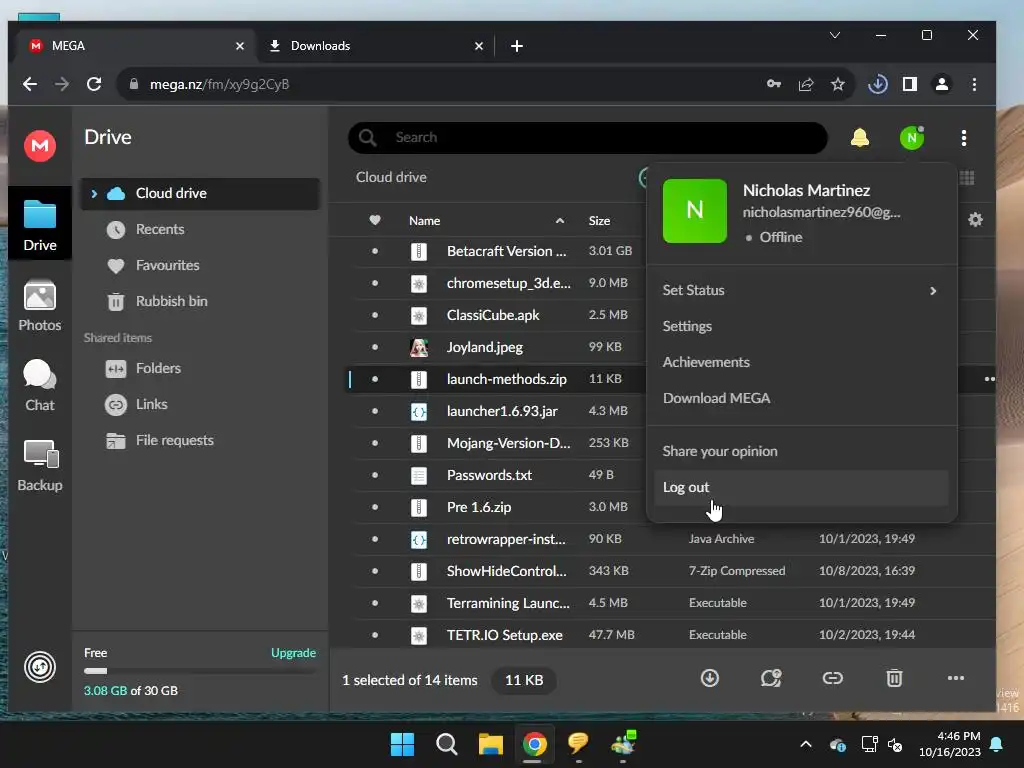Select Download MEGA menu entry
1024x768 pixels.
[x=802, y=398]
